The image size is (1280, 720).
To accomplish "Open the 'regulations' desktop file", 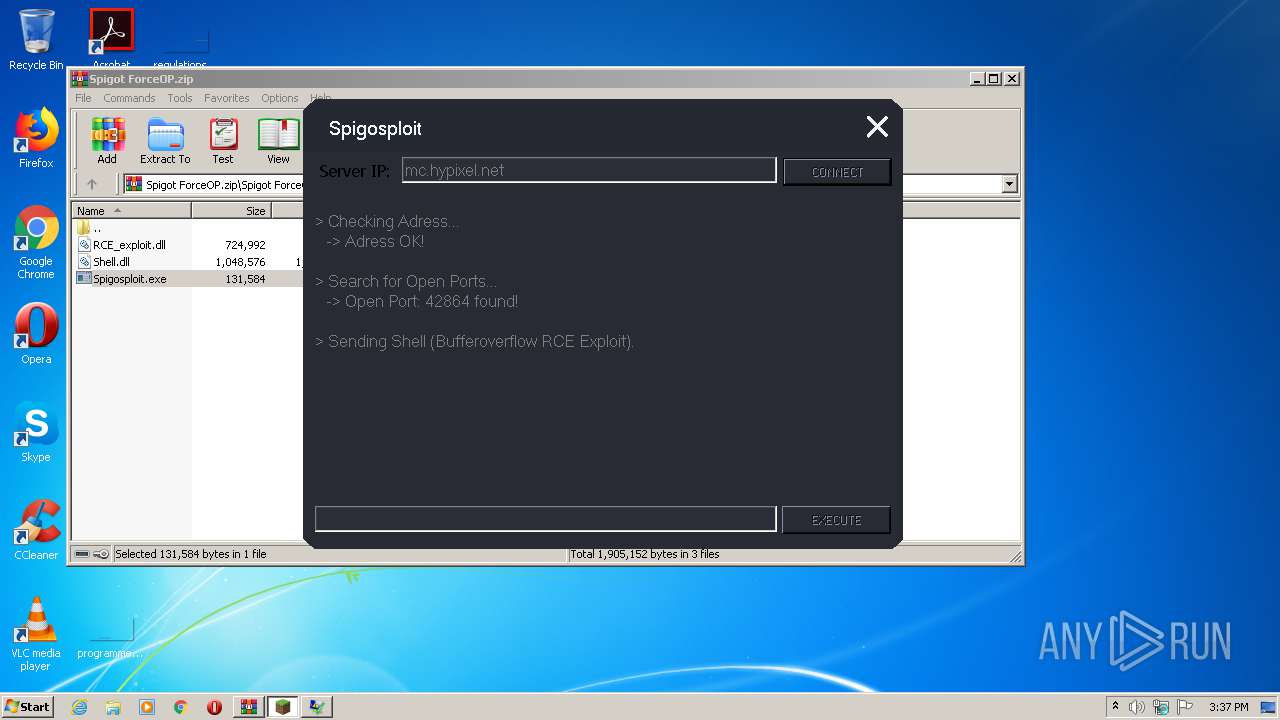I will coord(180,46).
